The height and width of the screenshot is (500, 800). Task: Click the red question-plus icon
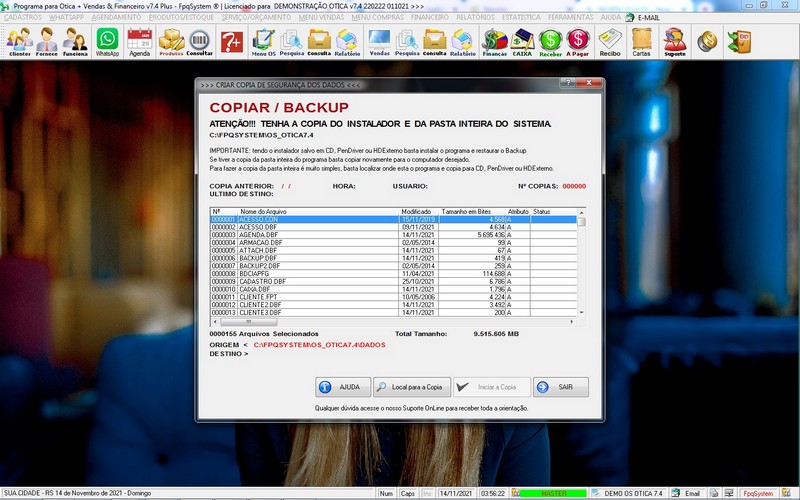(232, 42)
